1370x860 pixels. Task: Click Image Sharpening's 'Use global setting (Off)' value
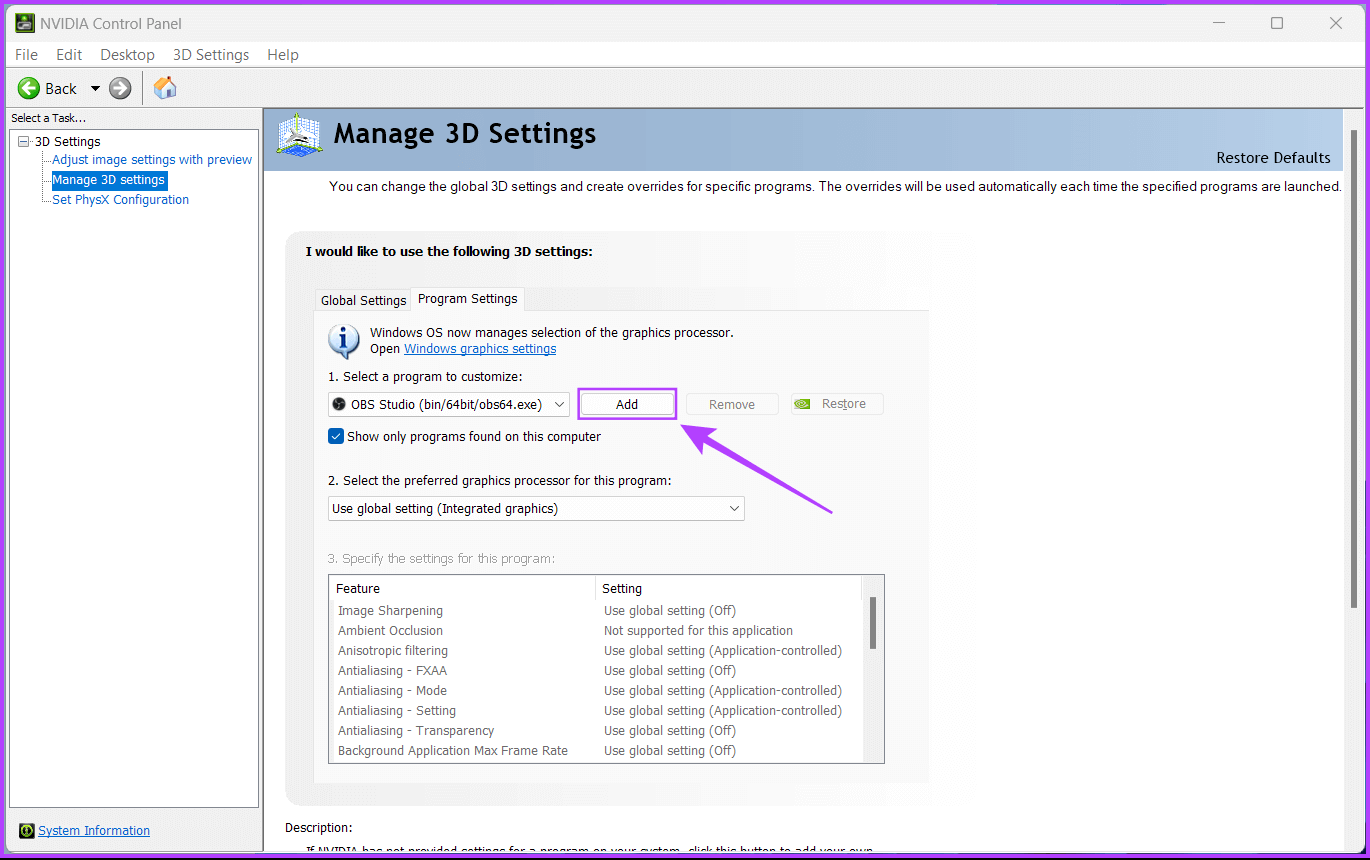pos(670,611)
